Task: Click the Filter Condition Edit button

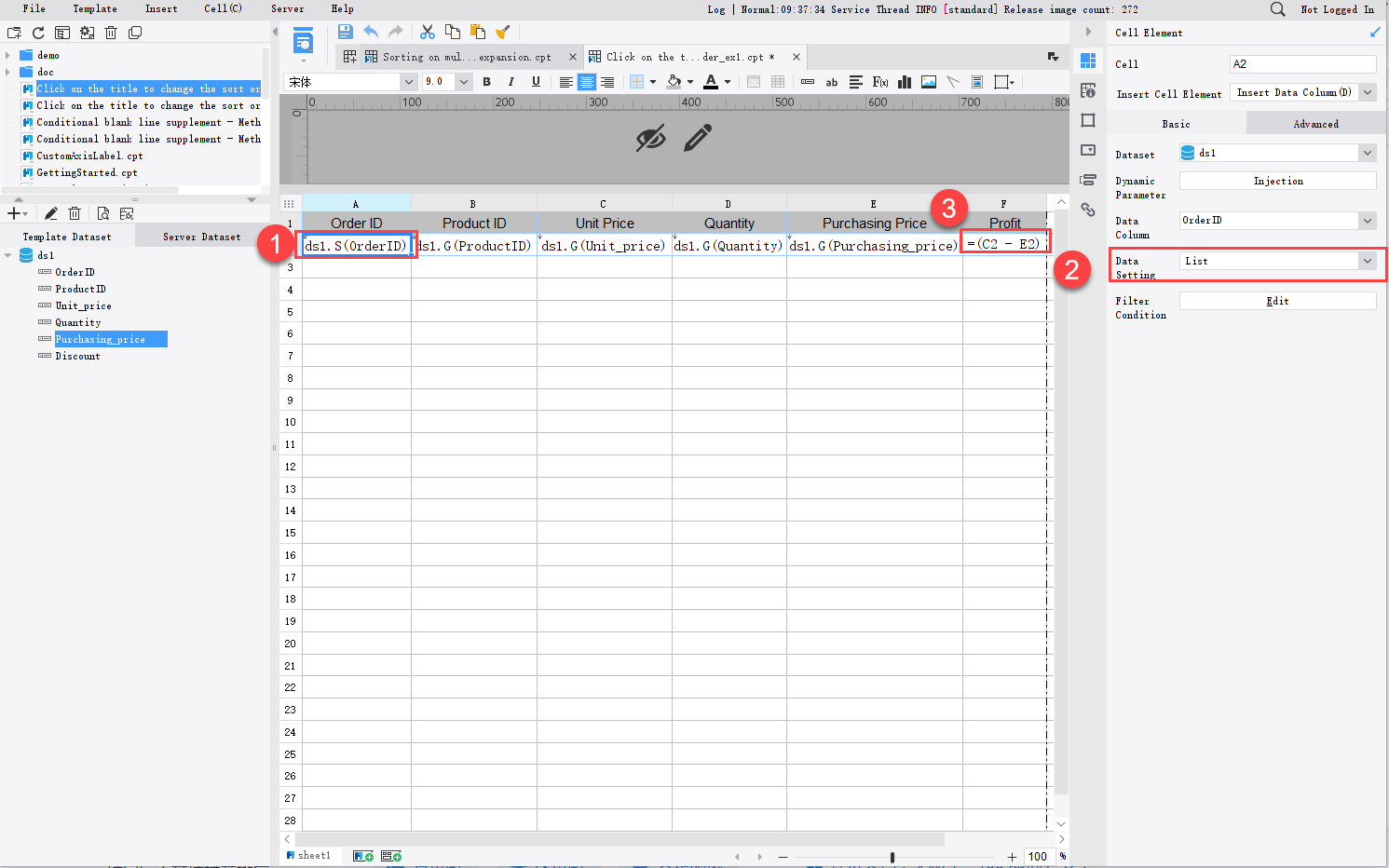Action: [x=1278, y=301]
